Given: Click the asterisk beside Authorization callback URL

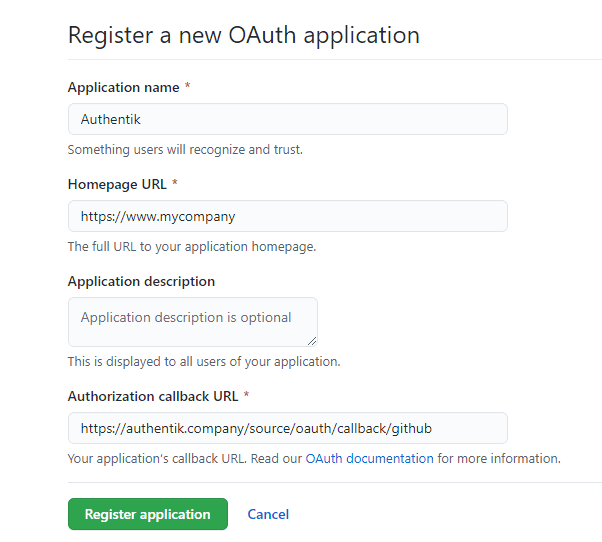Looking at the screenshot, I should click(246, 396).
